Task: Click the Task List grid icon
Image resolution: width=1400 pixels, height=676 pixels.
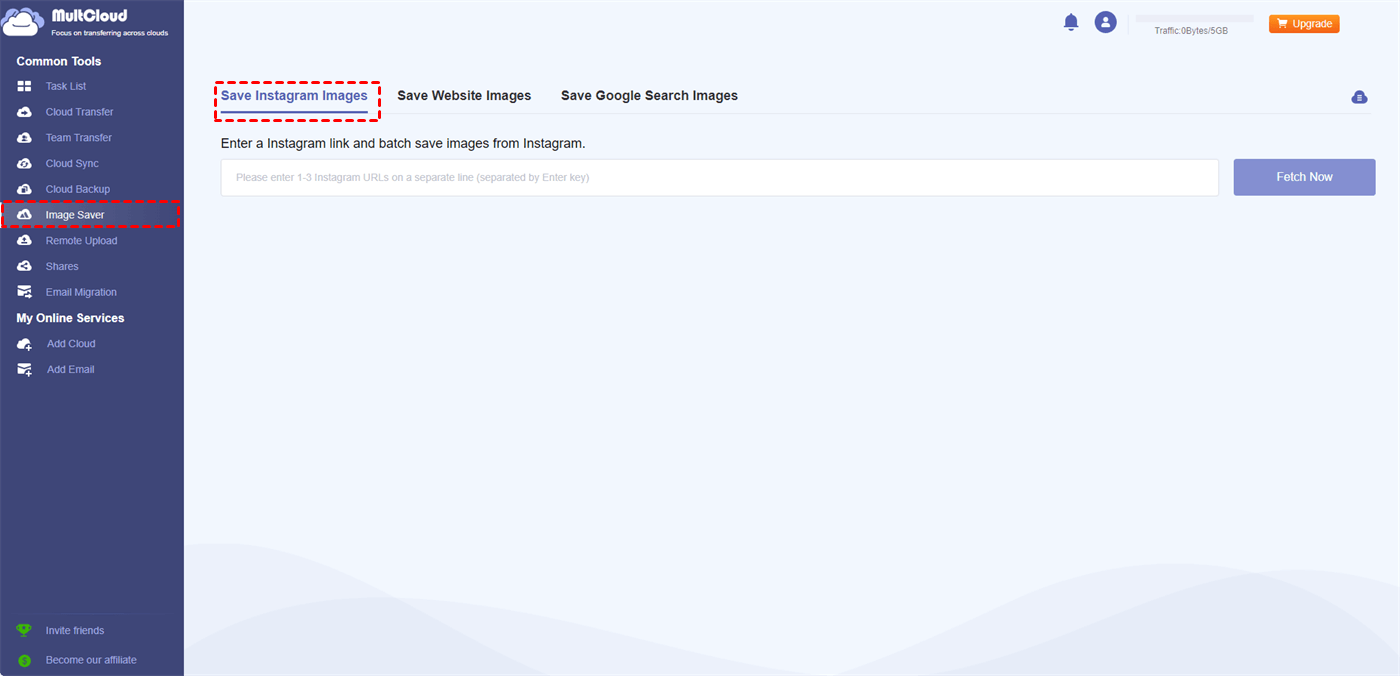Action: (x=24, y=86)
